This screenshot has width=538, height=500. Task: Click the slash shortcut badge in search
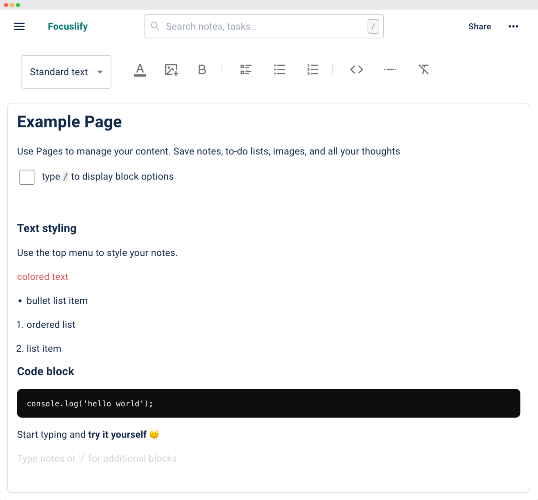373,26
